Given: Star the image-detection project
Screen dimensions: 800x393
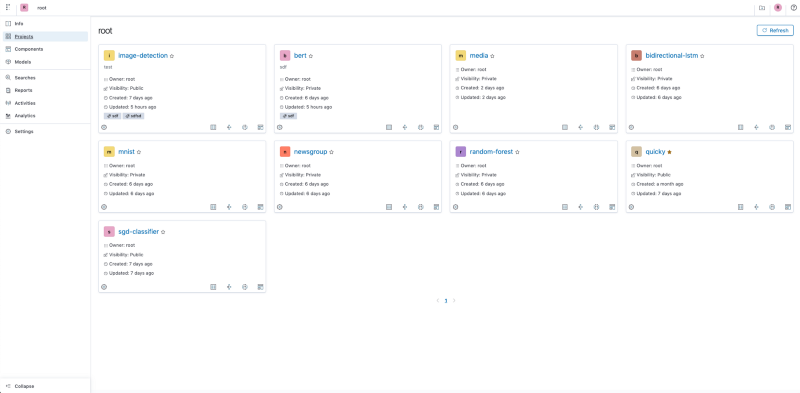Looking at the screenshot, I should 172,56.
